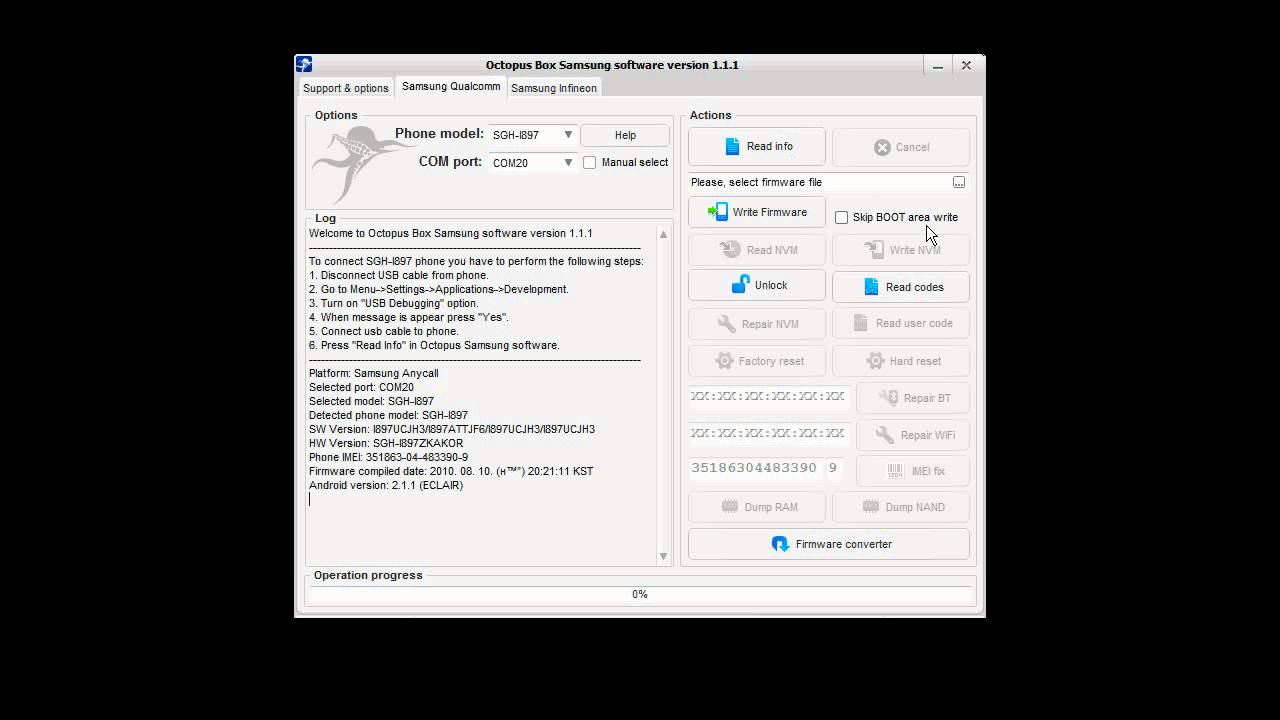Click log line 'Detected phone model: SGH-I897'
Screen dimensions: 1280x720
tap(388, 415)
